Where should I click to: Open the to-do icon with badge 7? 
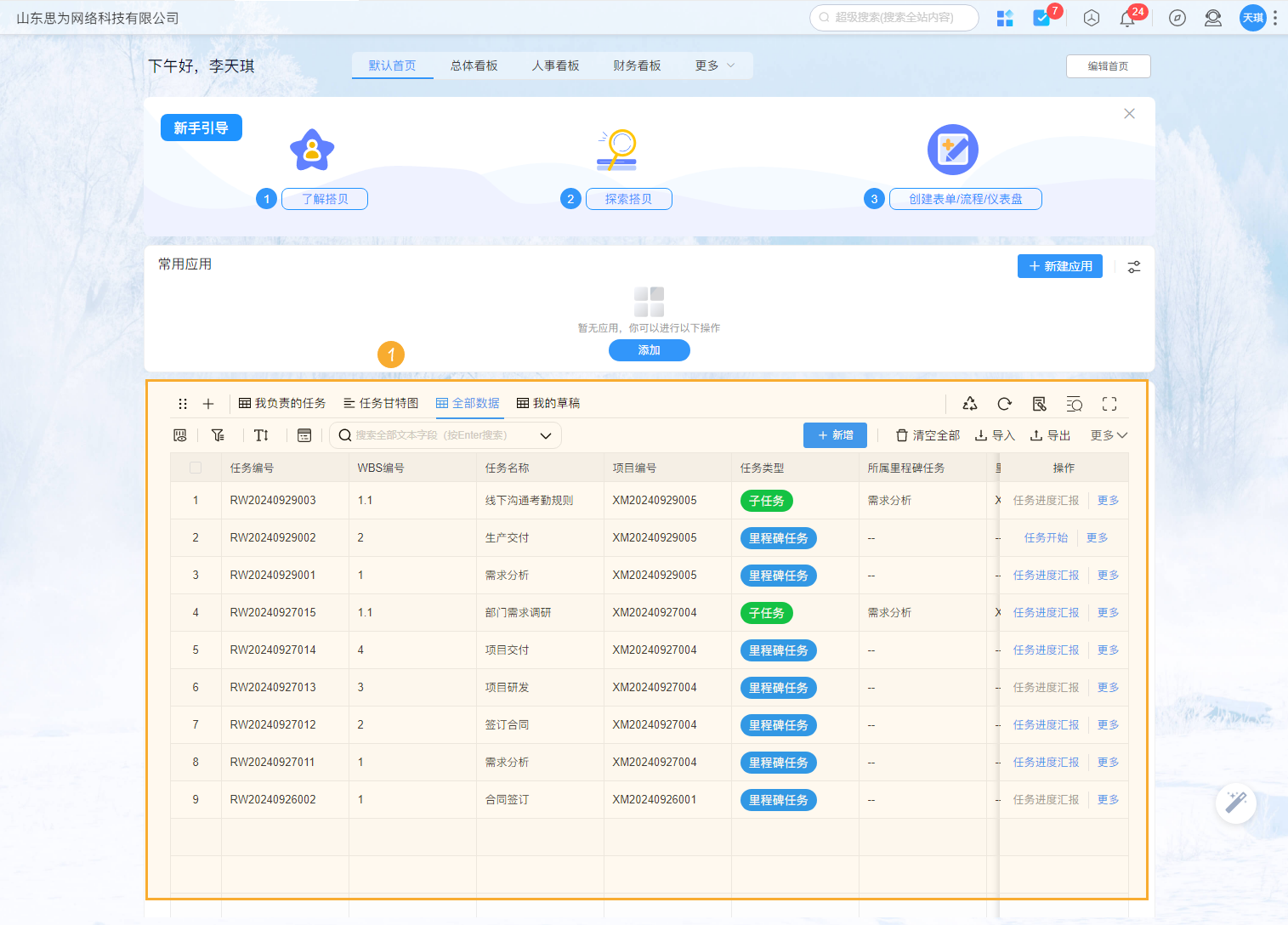point(1041,18)
